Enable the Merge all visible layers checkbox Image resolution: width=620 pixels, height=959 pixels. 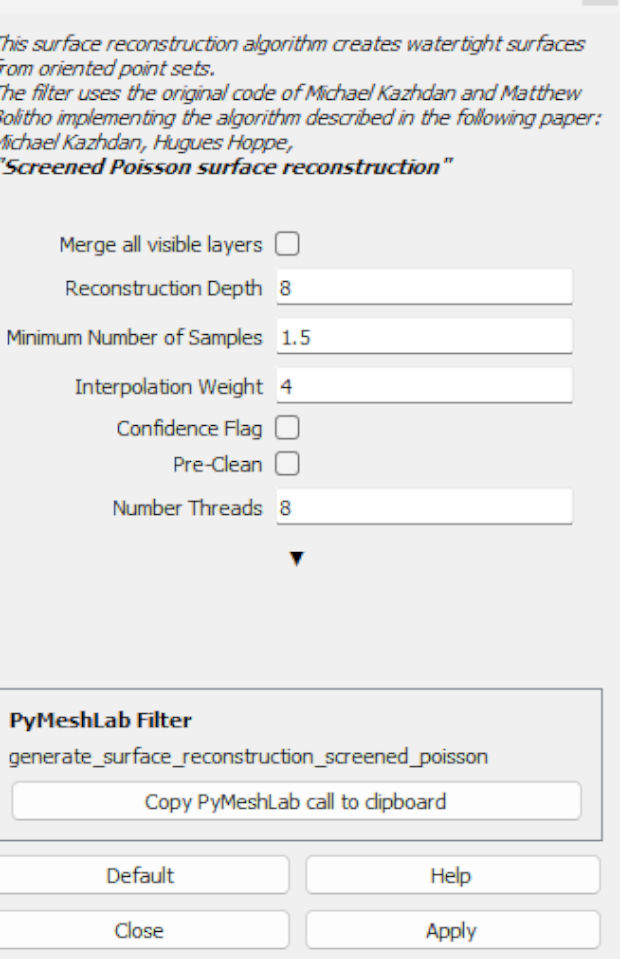288,244
